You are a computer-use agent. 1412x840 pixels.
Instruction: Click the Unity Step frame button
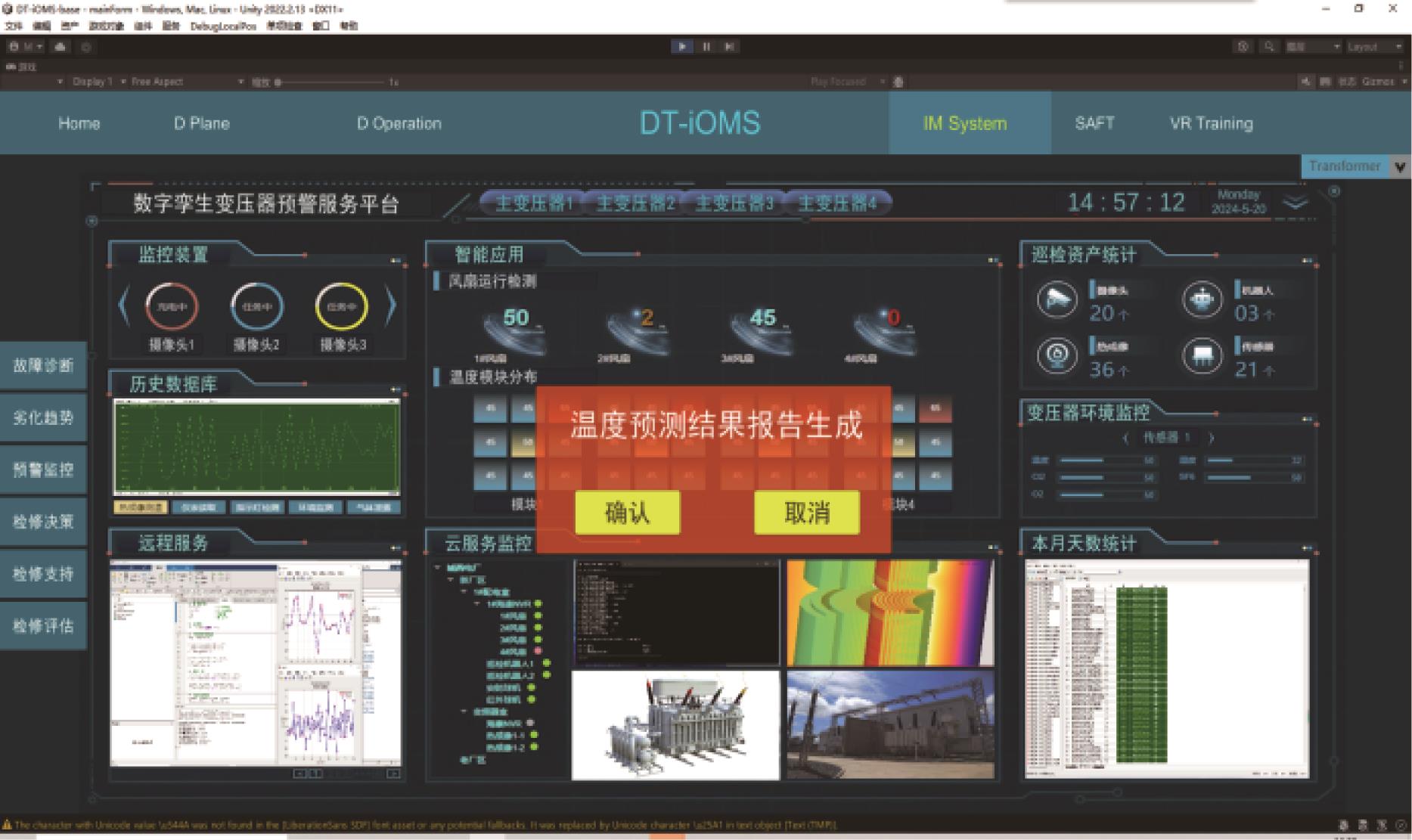pyautogui.click(x=729, y=47)
